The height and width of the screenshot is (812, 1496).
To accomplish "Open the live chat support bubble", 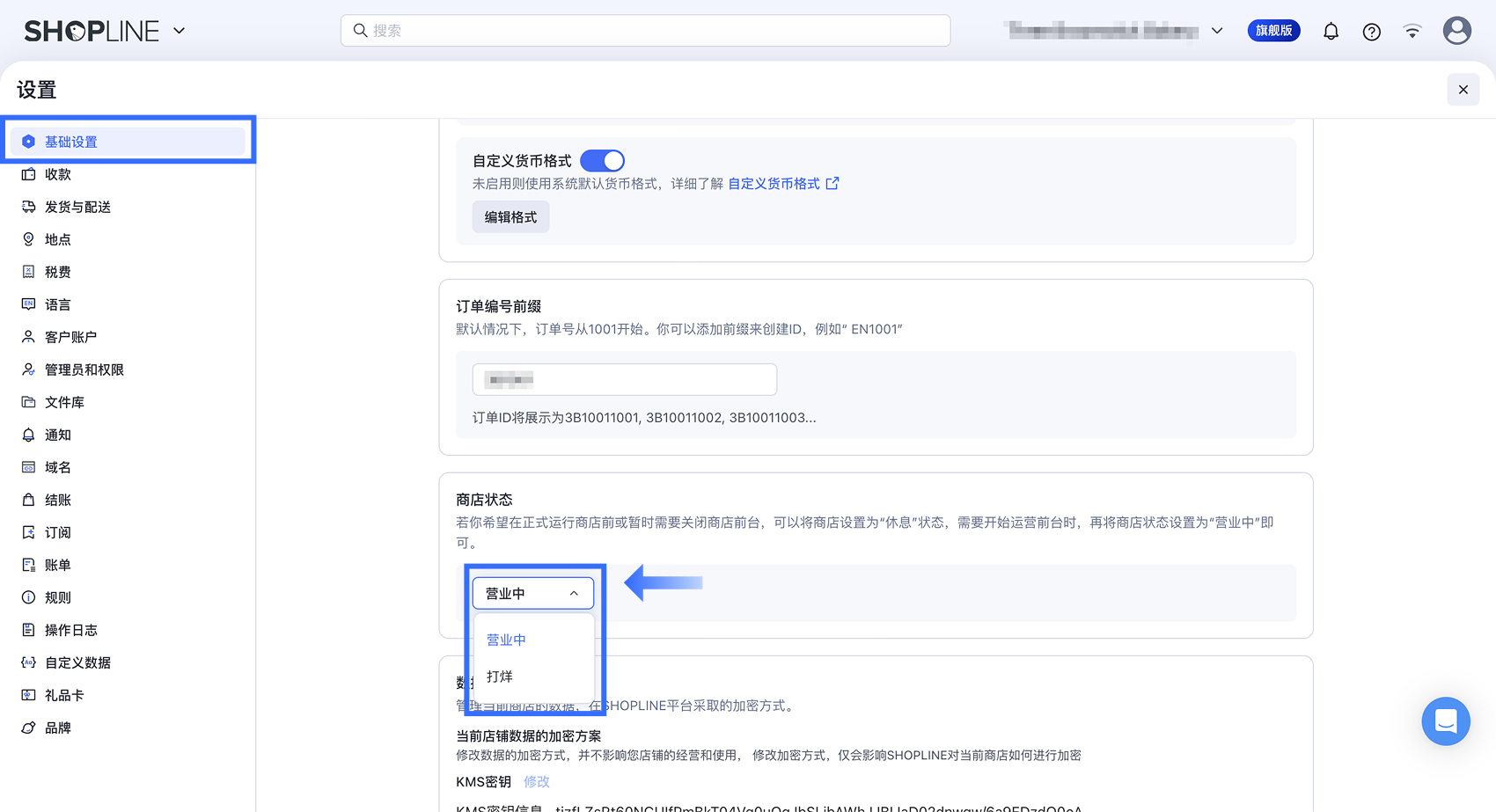I will point(1445,721).
